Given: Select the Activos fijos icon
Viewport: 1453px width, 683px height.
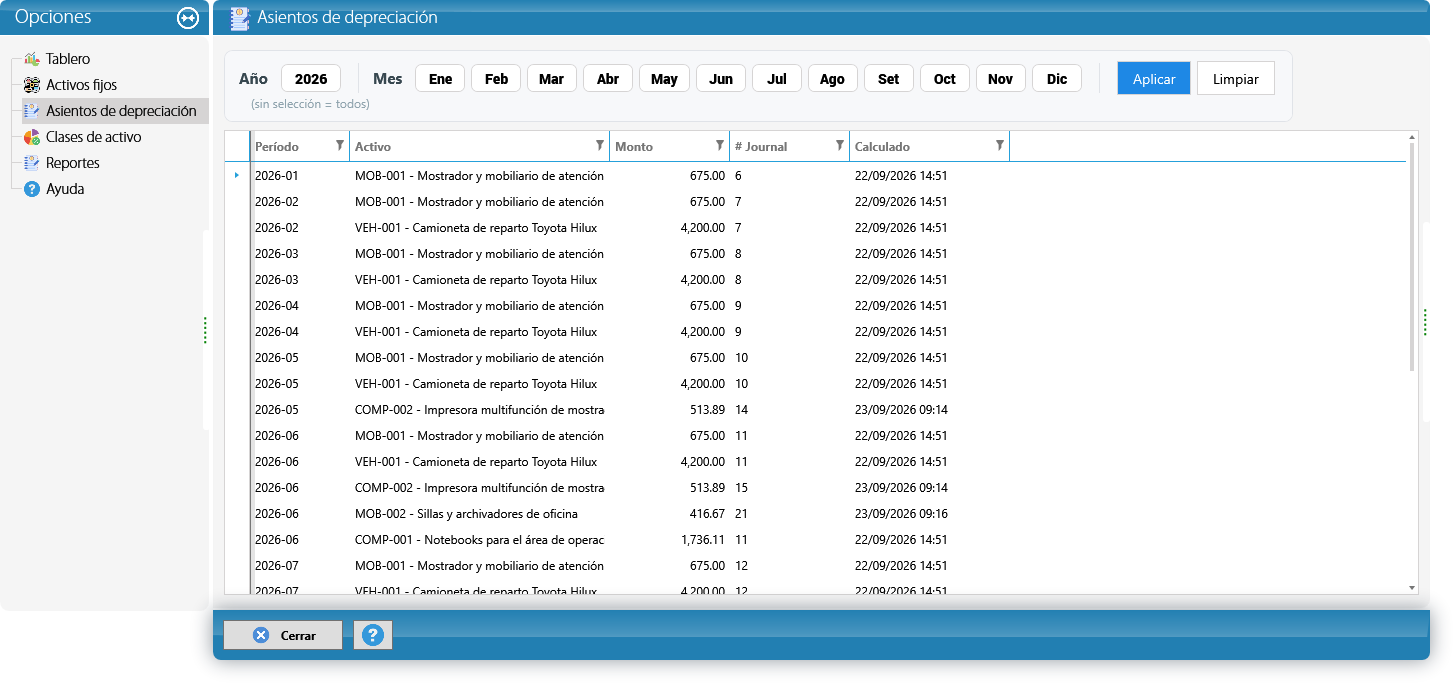Looking at the screenshot, I should pos(31,85).
